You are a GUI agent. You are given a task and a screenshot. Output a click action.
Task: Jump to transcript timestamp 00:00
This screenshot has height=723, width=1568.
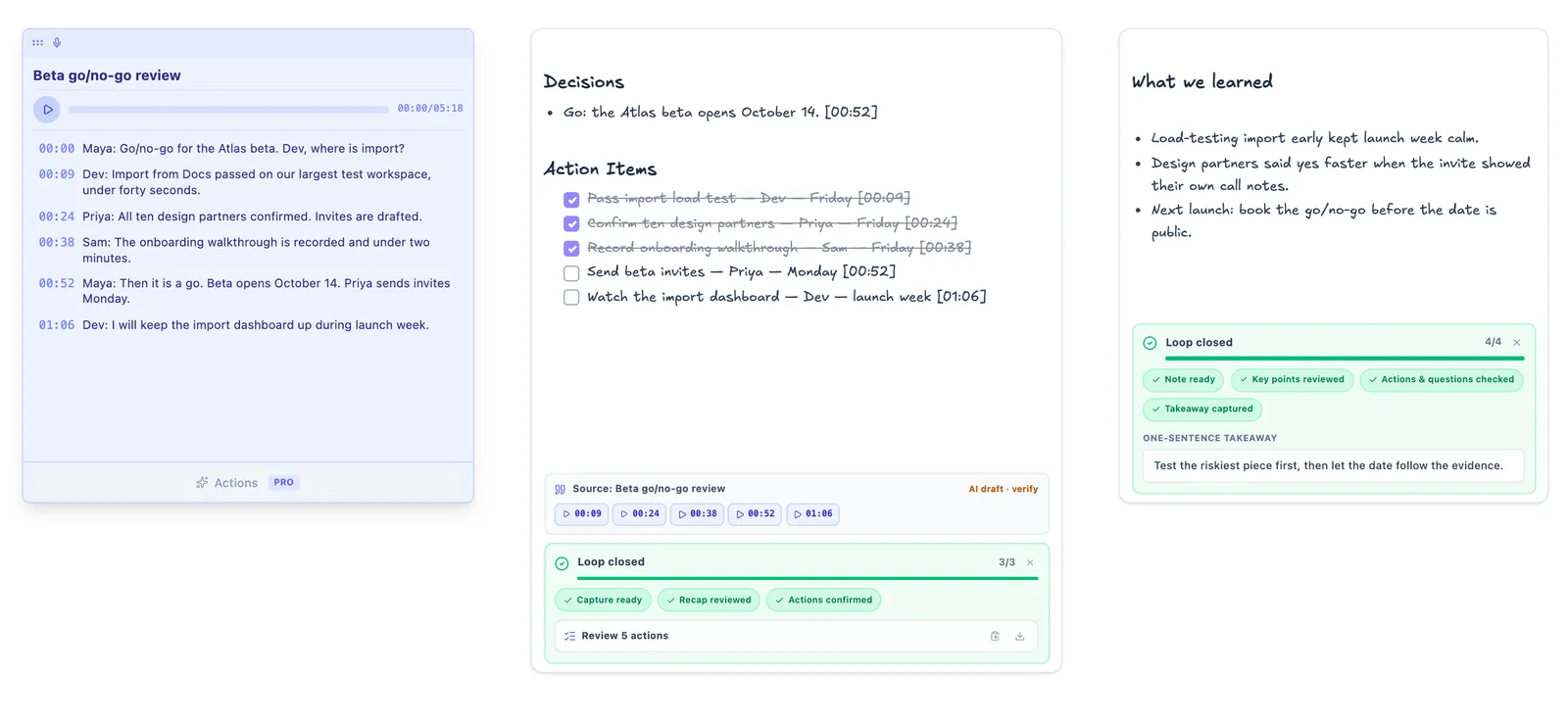point(57,149)
